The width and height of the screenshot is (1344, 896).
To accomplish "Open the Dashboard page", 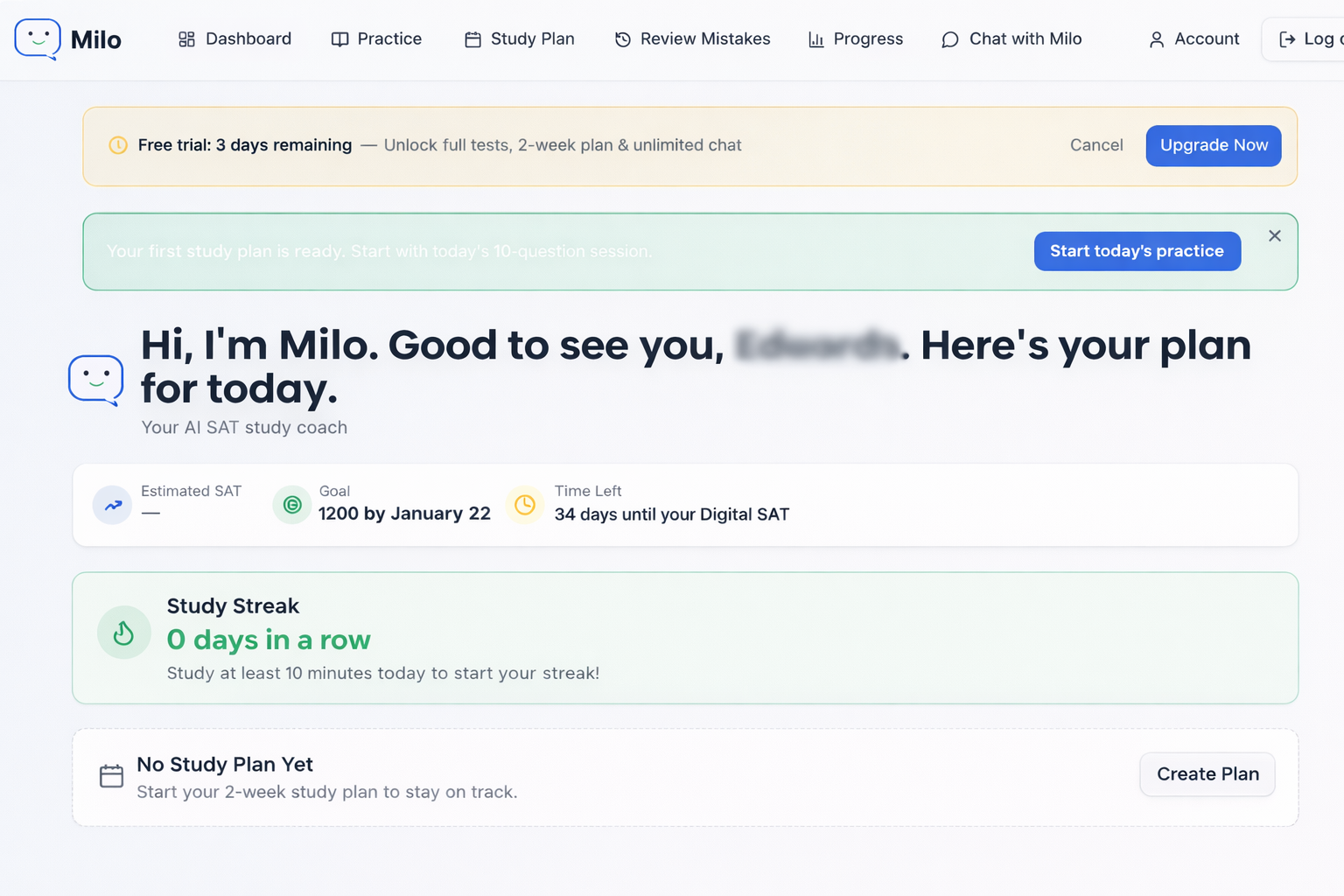I will click(x=234, y=39).
